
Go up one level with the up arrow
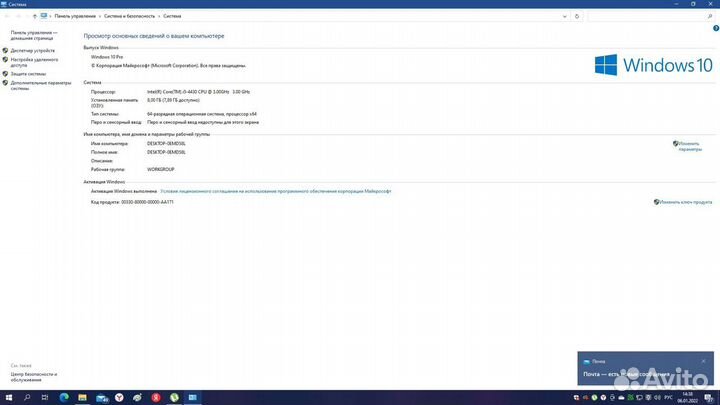coord(34,16)
